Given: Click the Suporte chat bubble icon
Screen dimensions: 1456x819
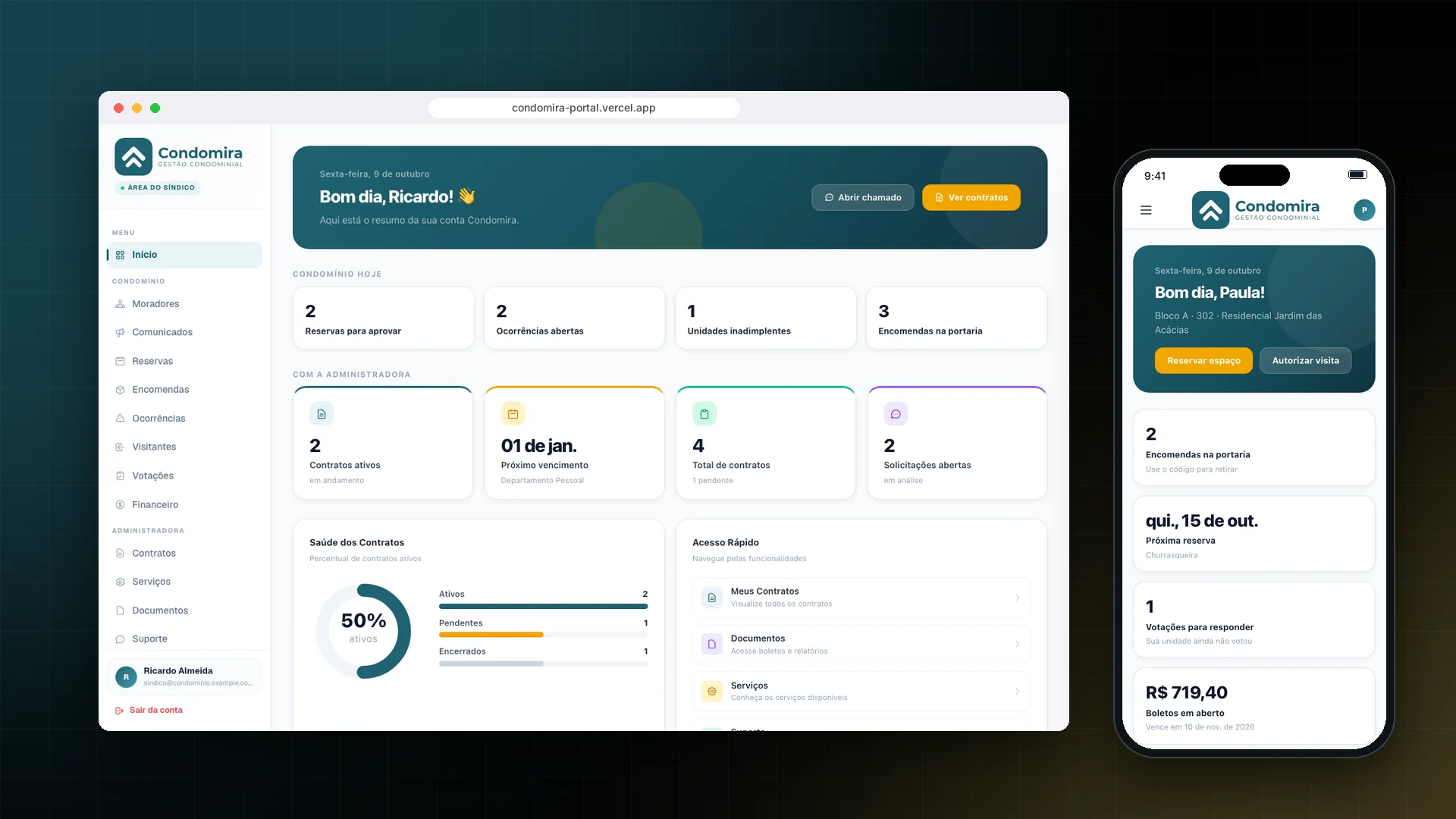Looking at the screenshot, I should (x=120, y=639).
